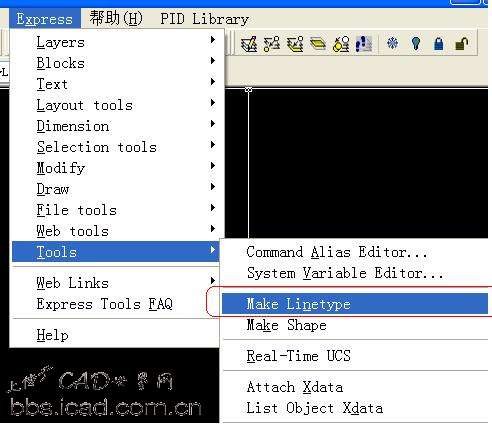Expand the Layers submenu arrow
The width and height of the screenshot is (492, 425).
coord(213,40)
